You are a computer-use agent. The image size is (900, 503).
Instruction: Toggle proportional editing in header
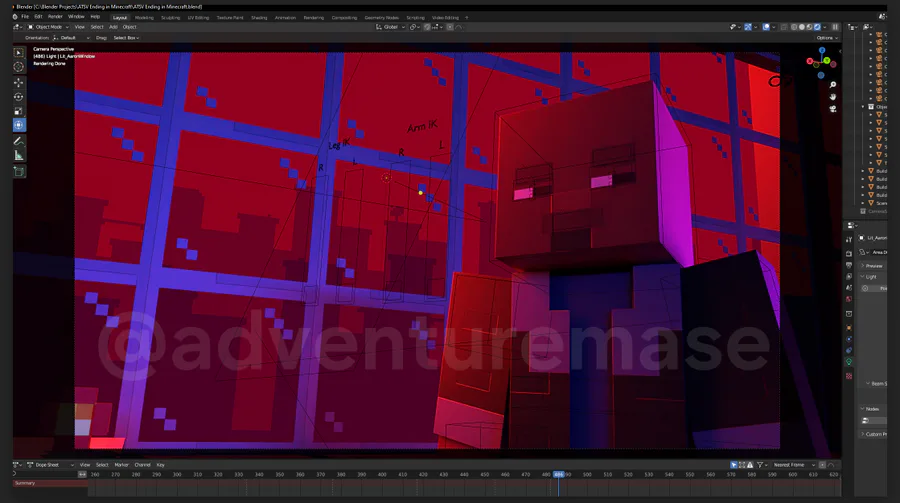(x=450, y=27)
